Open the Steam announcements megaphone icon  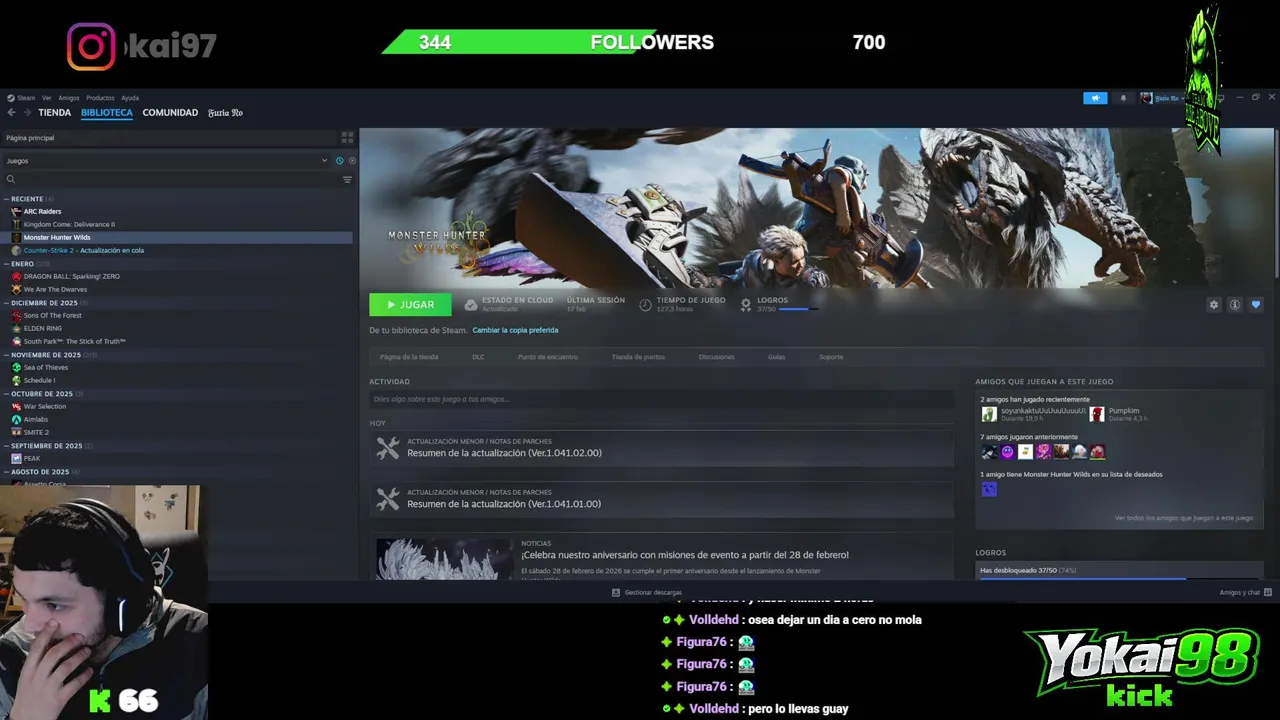click(1095, 98)
